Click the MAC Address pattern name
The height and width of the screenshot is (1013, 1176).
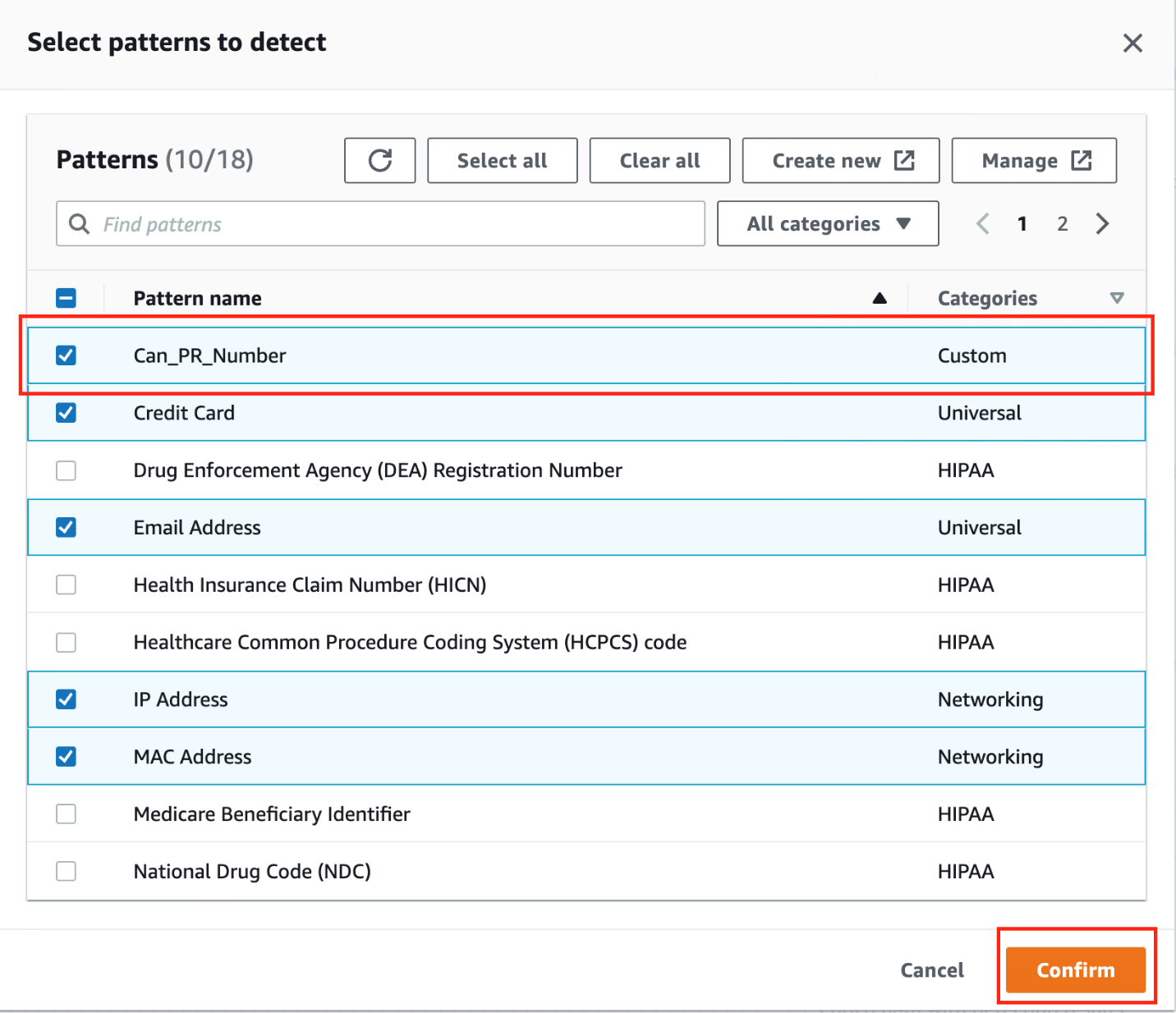[x=192, y=757]
